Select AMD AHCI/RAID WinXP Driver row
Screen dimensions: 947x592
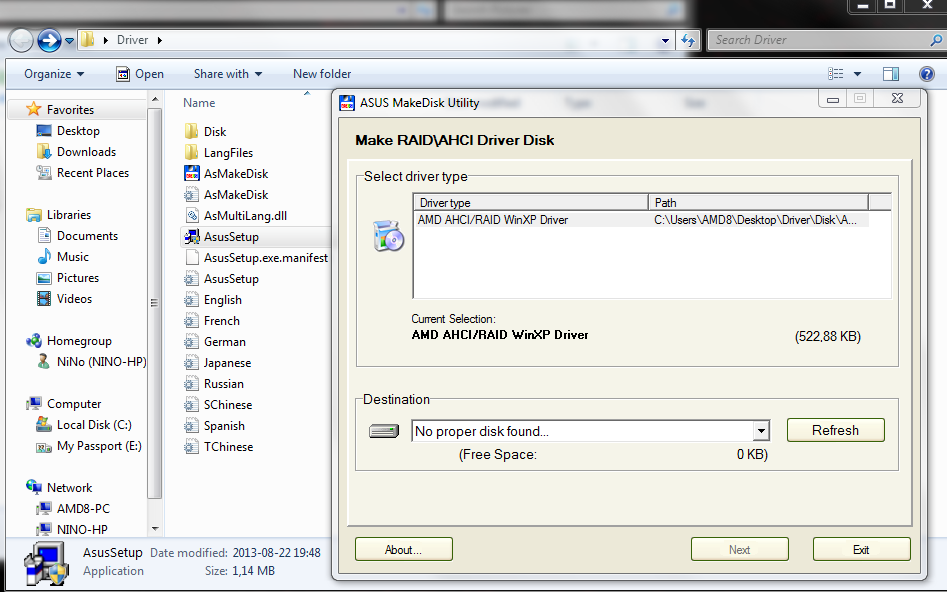point(641,220)
